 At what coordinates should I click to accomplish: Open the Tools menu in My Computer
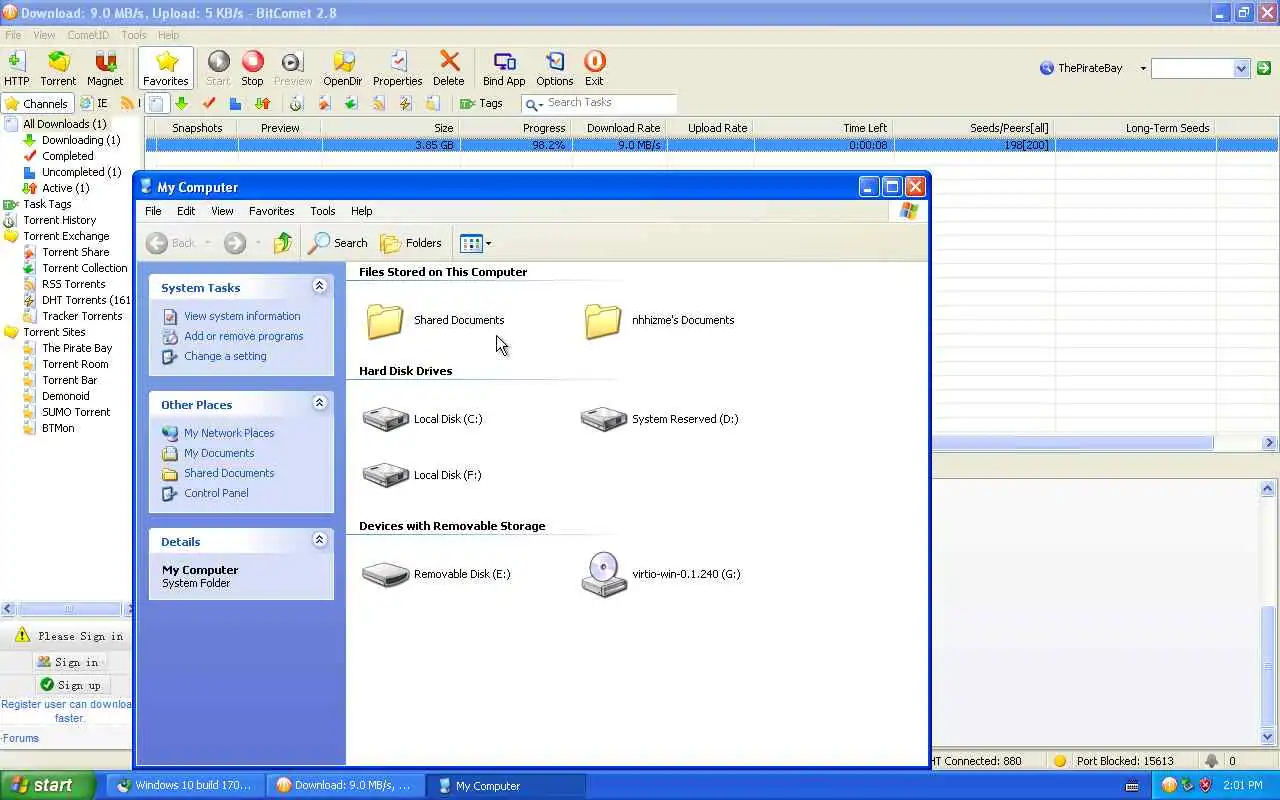click(323, 211)
